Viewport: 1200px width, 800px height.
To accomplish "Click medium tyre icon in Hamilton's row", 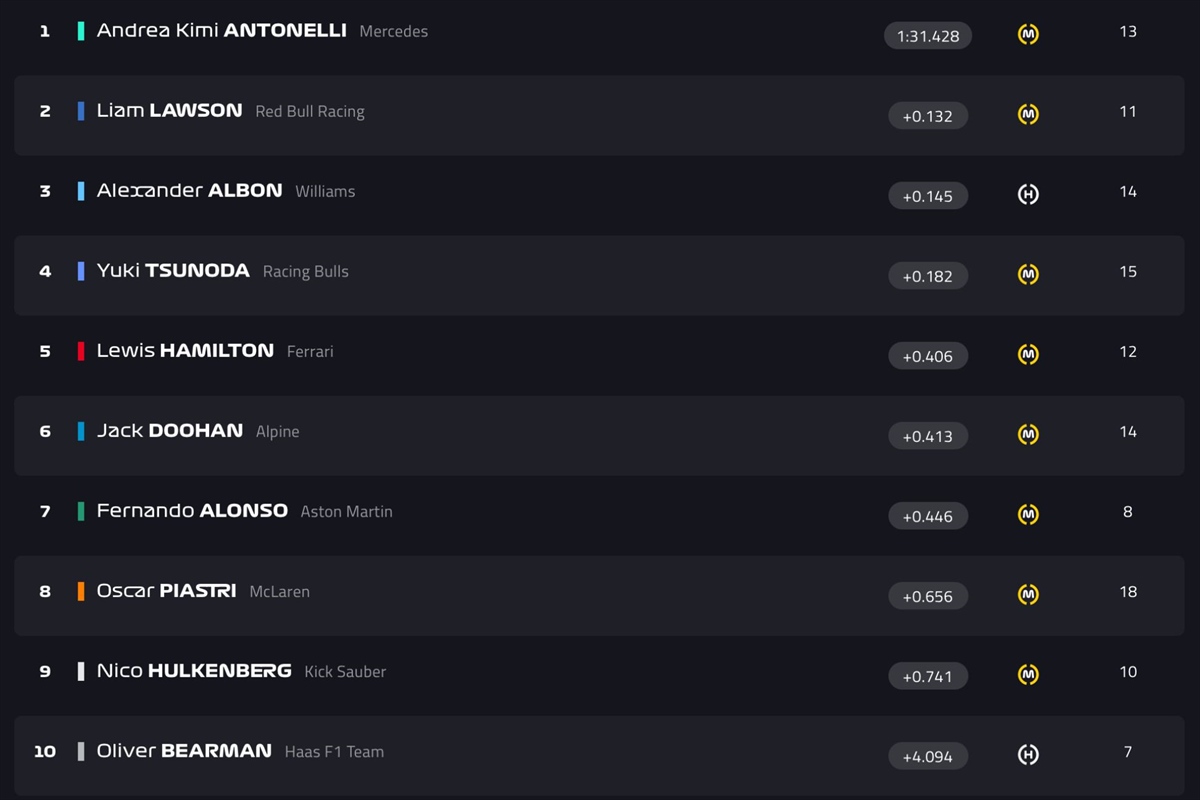I will point(1028,354).
